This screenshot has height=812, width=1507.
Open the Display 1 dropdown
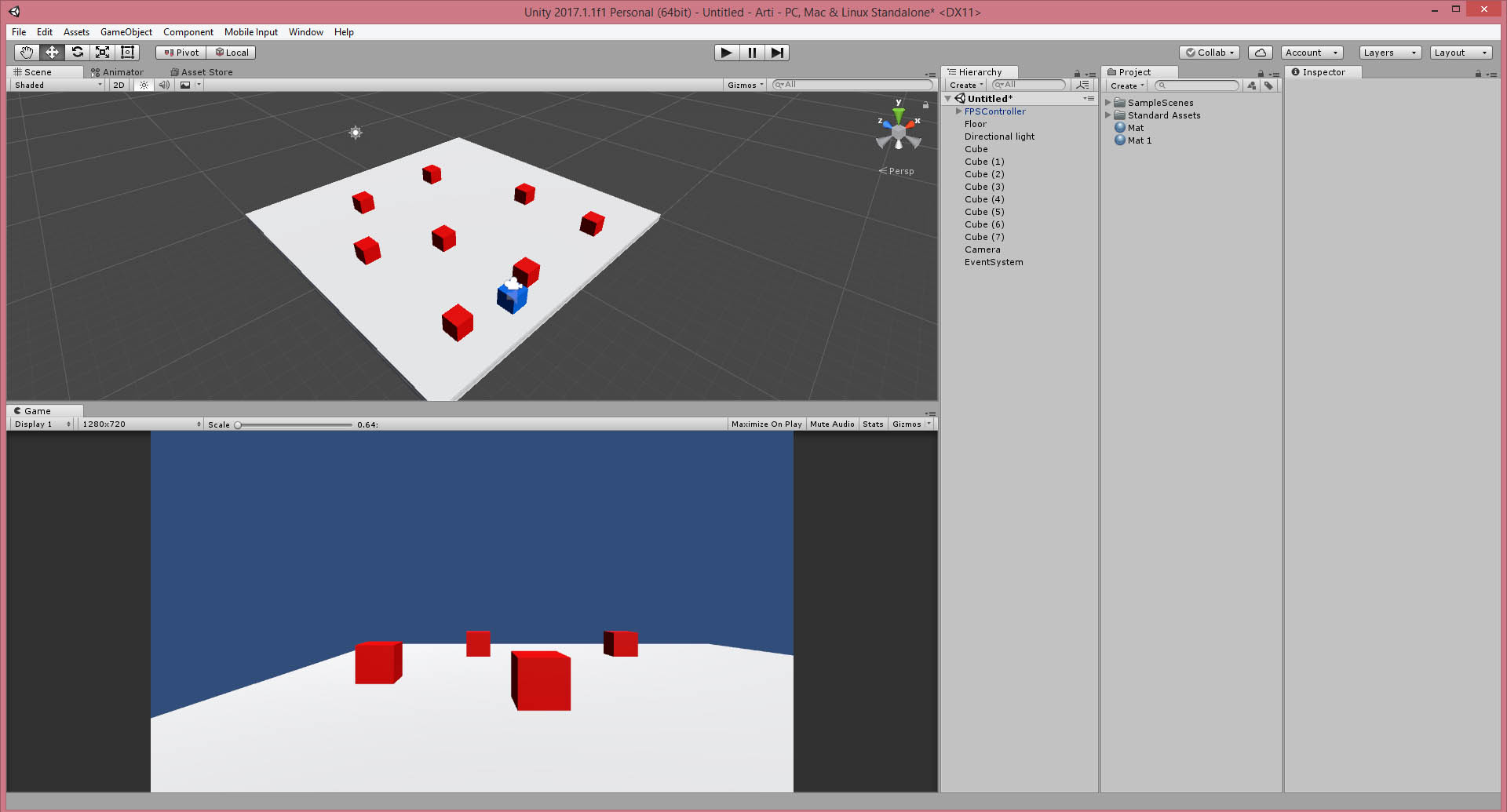coord(42,424)
